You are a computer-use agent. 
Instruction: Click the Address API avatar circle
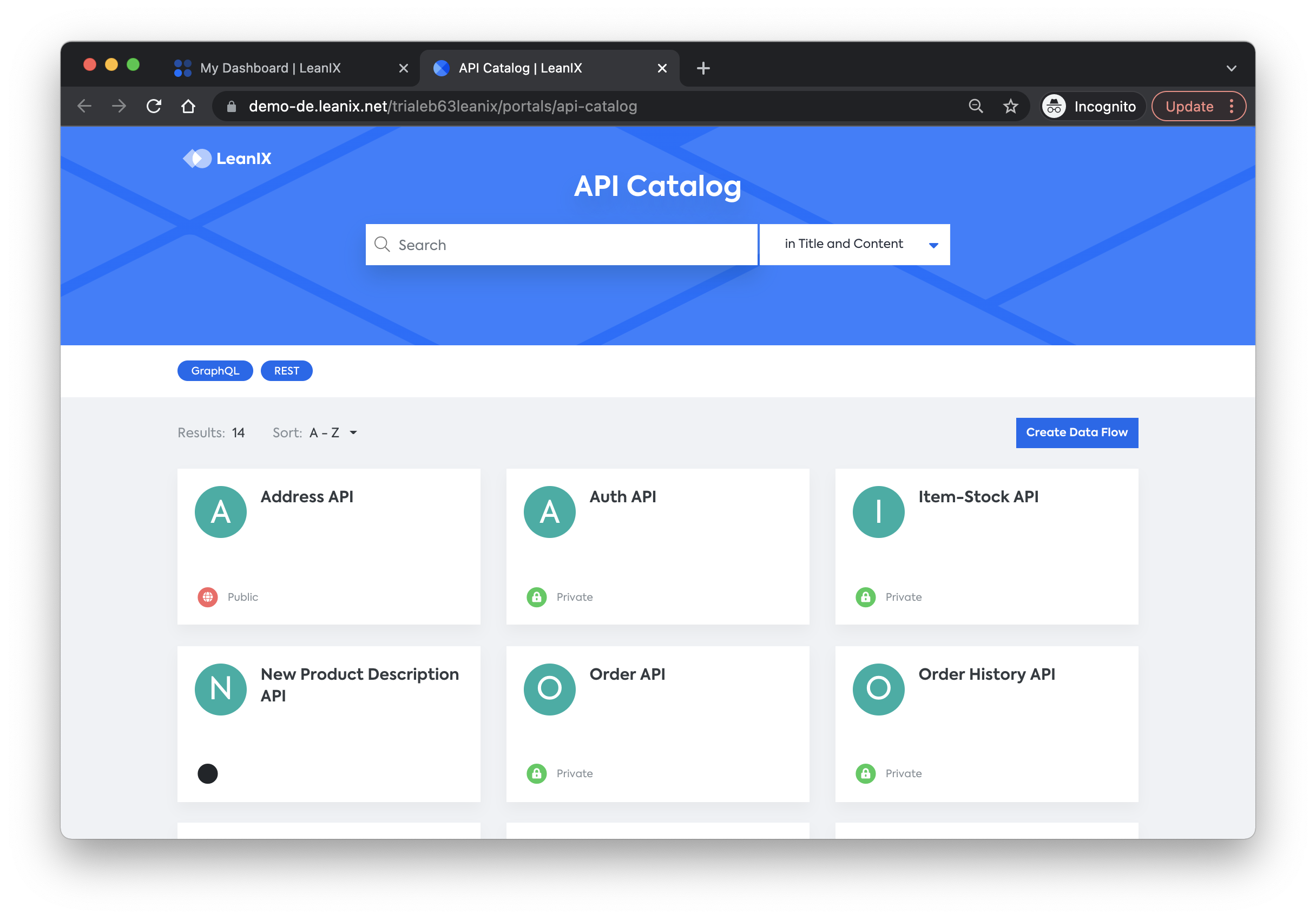[x=221, y=511]
